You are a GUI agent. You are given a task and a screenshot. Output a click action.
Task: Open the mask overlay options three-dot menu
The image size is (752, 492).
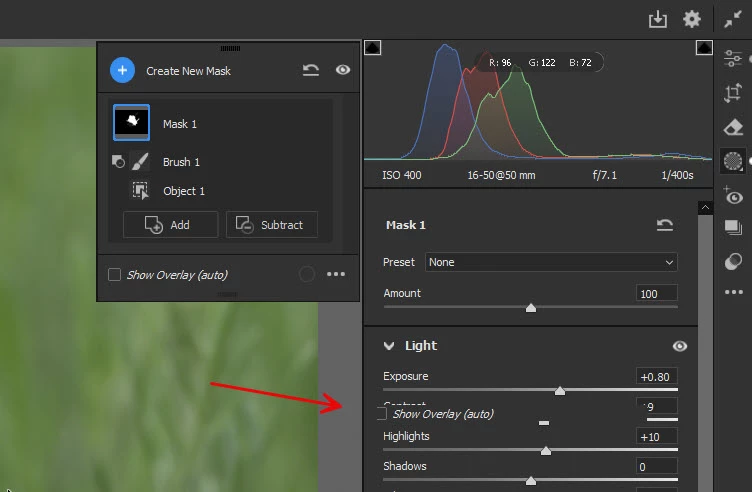pyautogui.click(x=336, y=274)
